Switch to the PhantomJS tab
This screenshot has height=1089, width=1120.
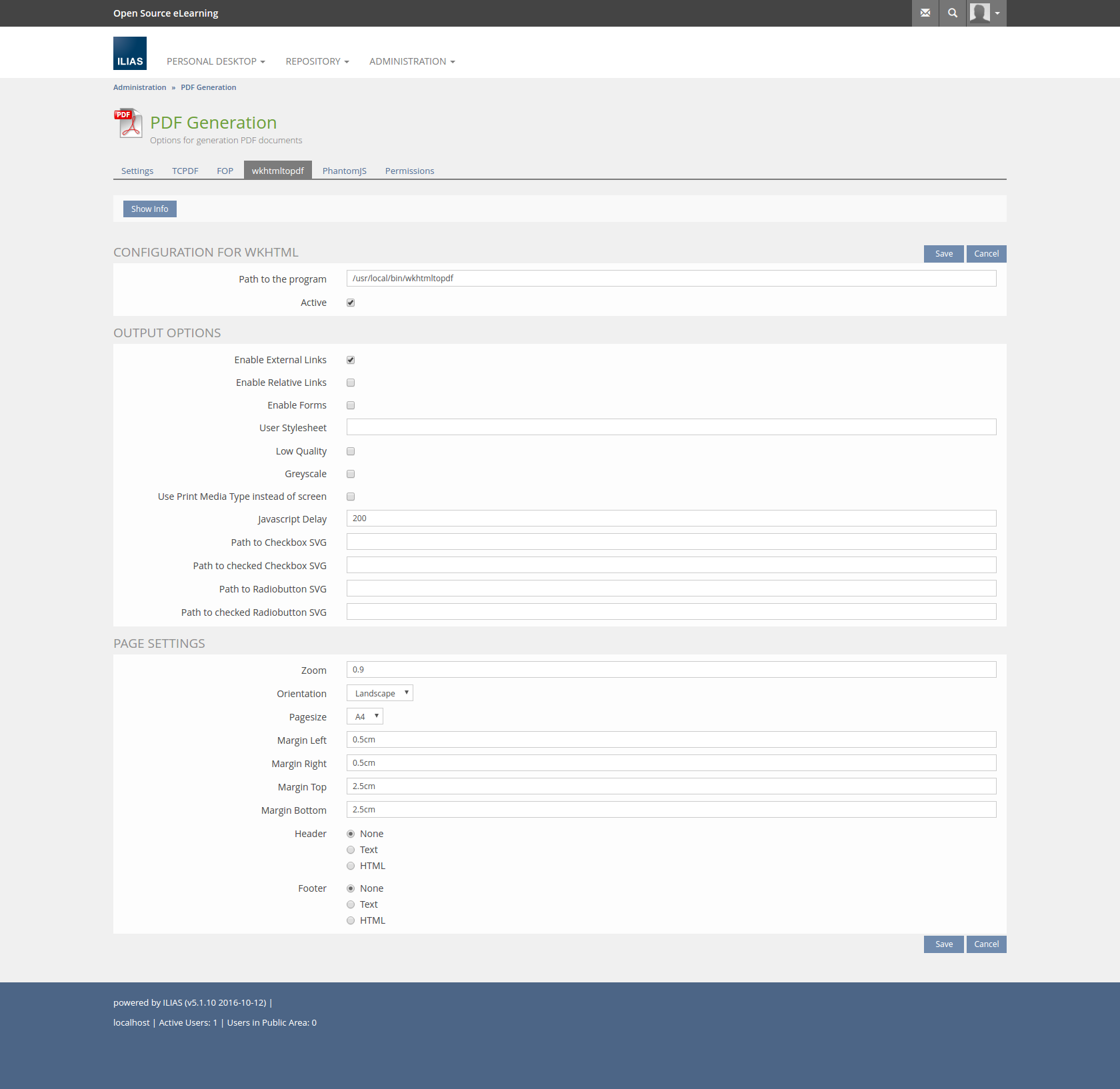(x=344, y=171)
